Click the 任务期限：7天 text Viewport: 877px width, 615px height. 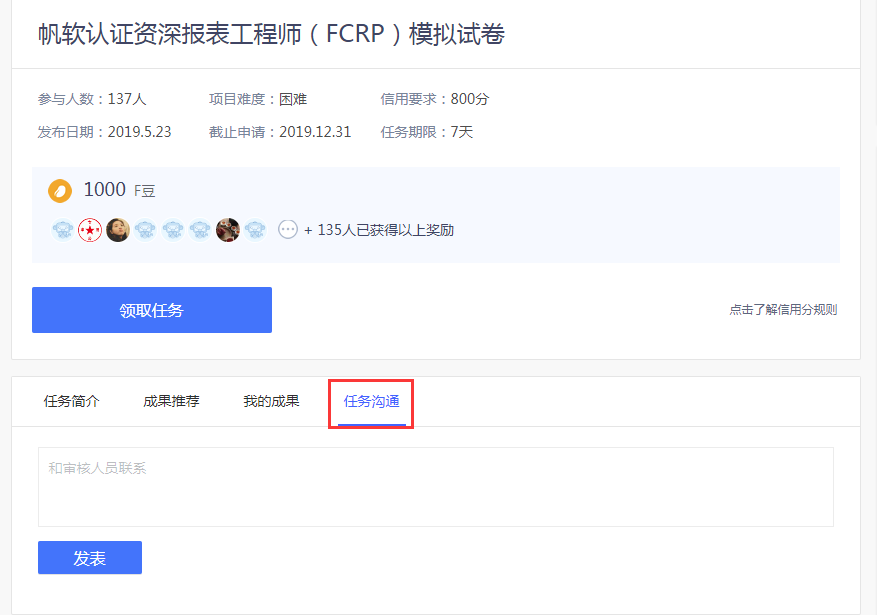pos(427,132)
